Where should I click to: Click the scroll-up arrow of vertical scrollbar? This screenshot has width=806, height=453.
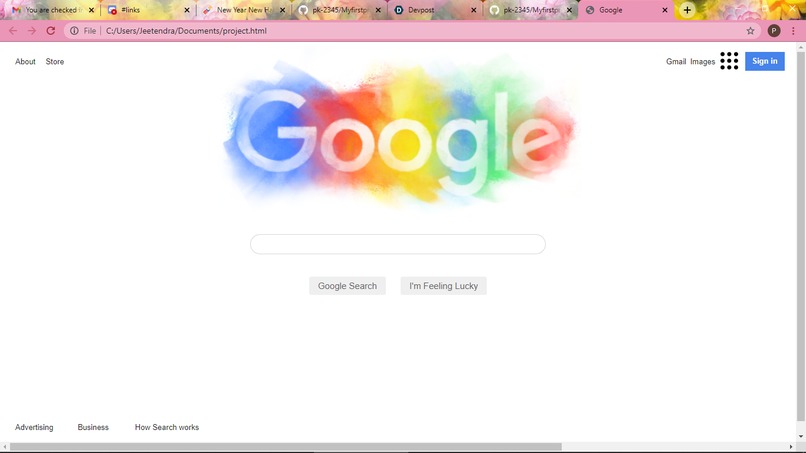pyautogui.click(x=801, y=47)
